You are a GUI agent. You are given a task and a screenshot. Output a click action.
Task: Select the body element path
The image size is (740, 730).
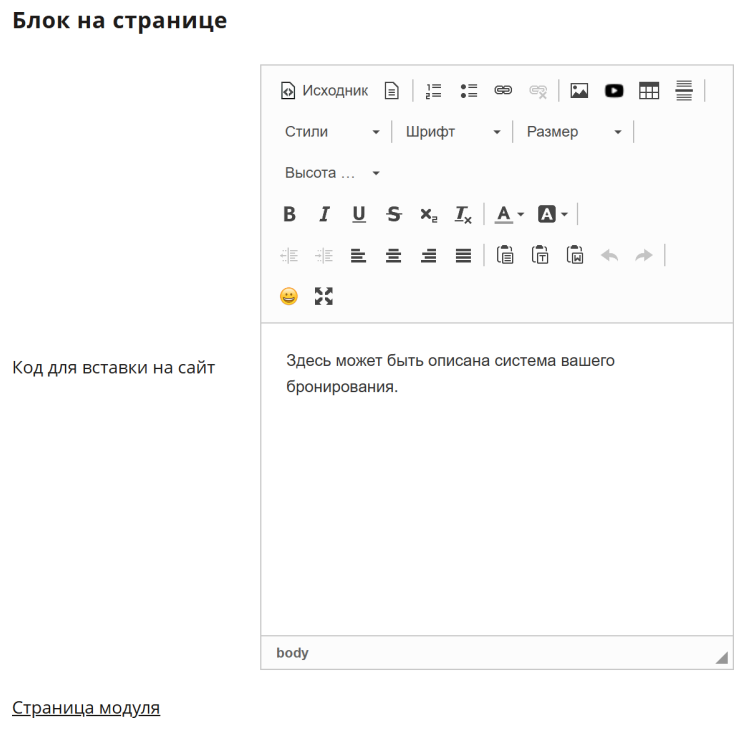click(x=292, y=653)
